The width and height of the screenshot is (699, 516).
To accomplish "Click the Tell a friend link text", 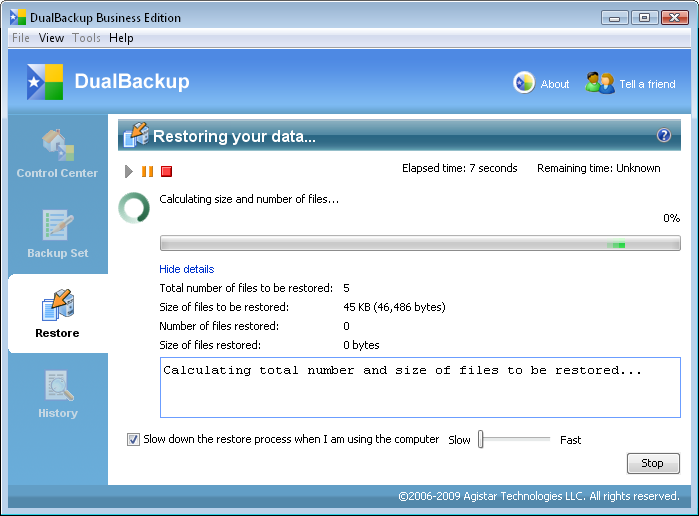I will click(x=647, y=84).
